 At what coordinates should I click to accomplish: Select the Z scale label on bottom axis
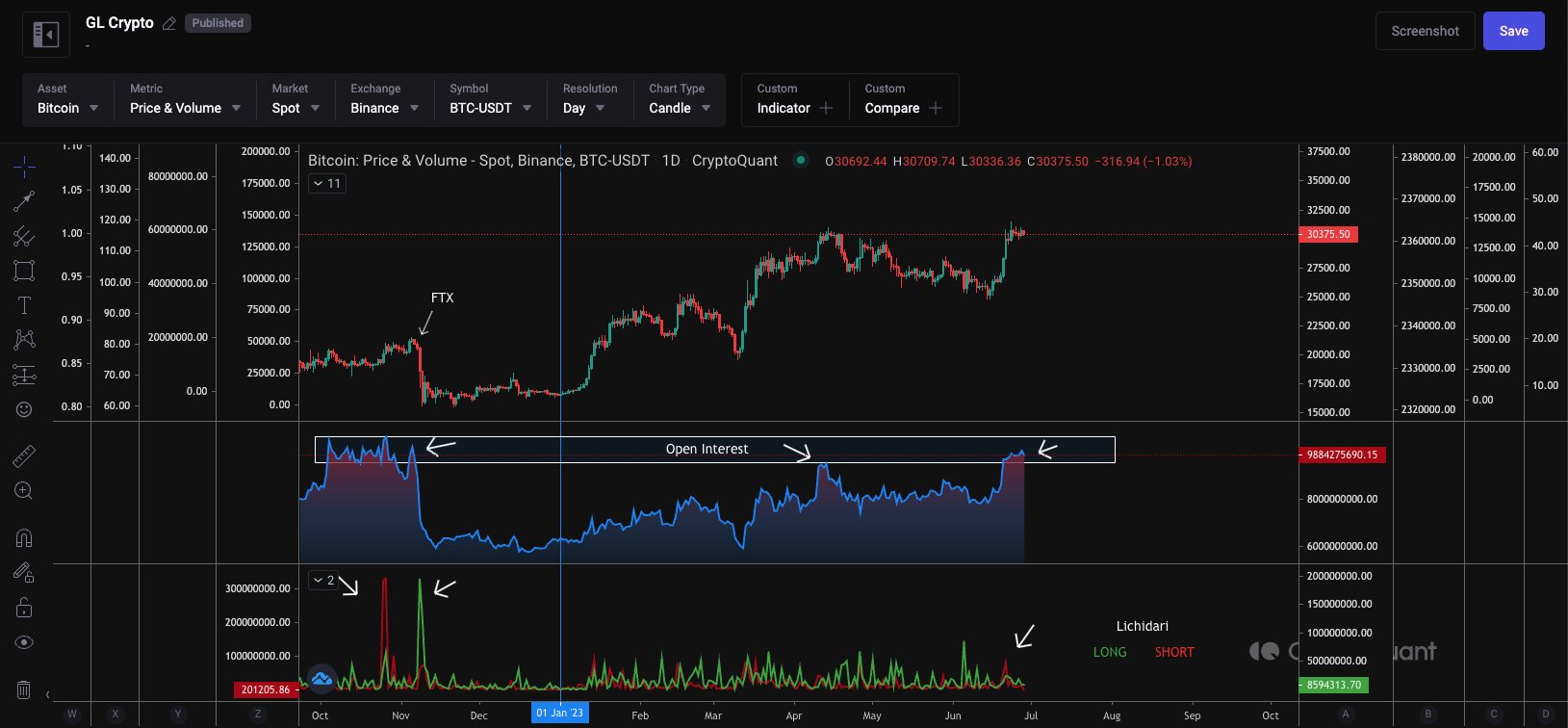[x=257, y=715]
